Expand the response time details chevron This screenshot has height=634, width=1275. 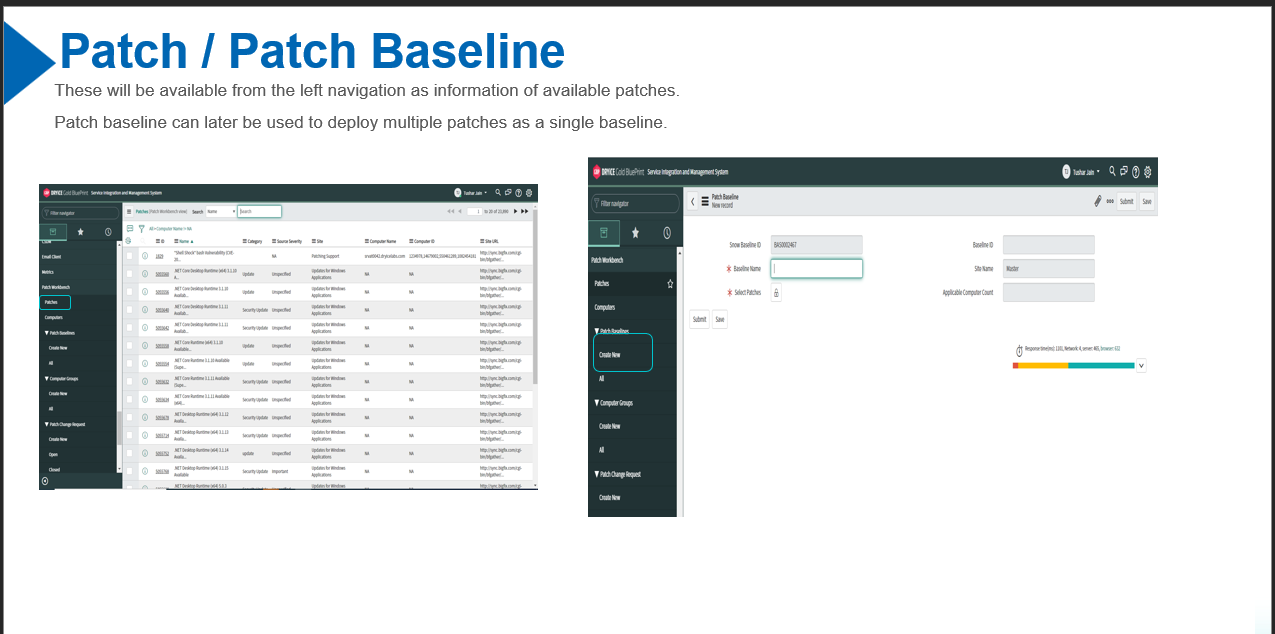tap(1141, 366)
